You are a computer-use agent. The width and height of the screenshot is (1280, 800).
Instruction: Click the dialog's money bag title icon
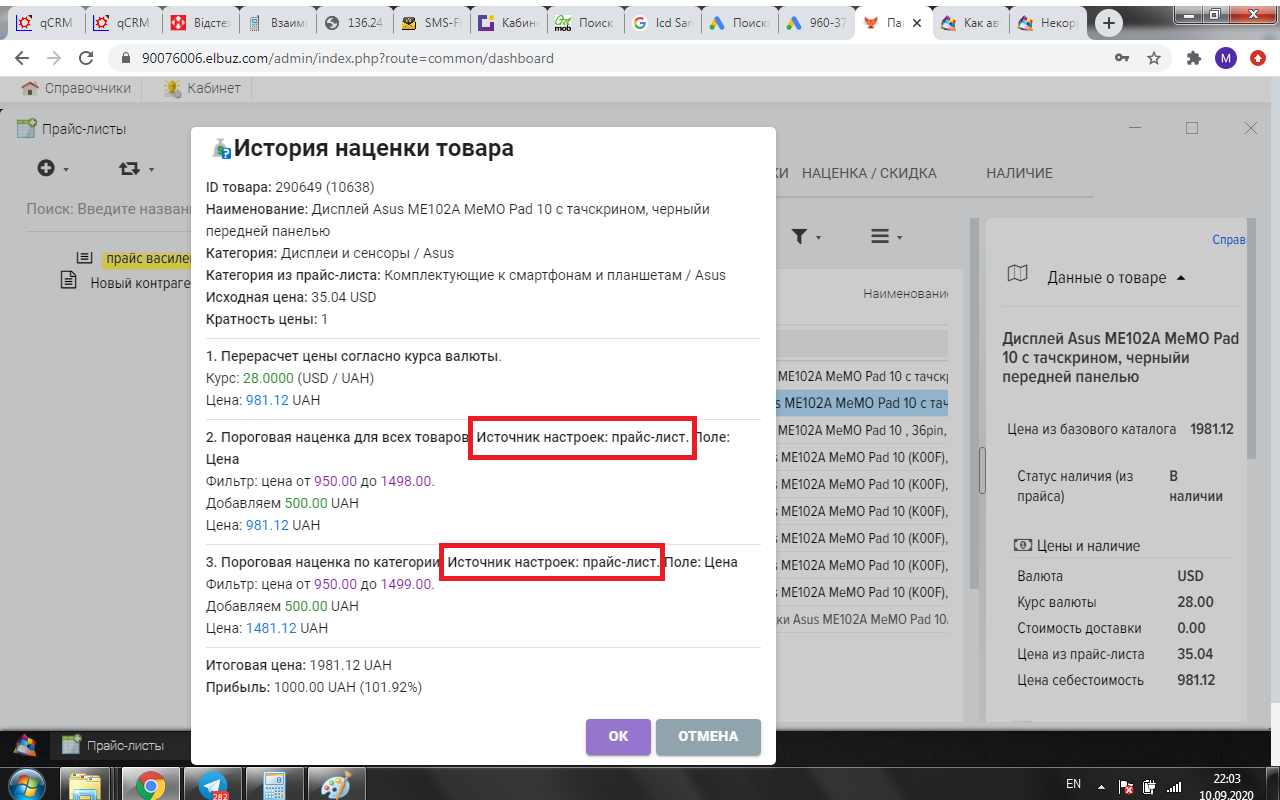[x=222, y=148]
